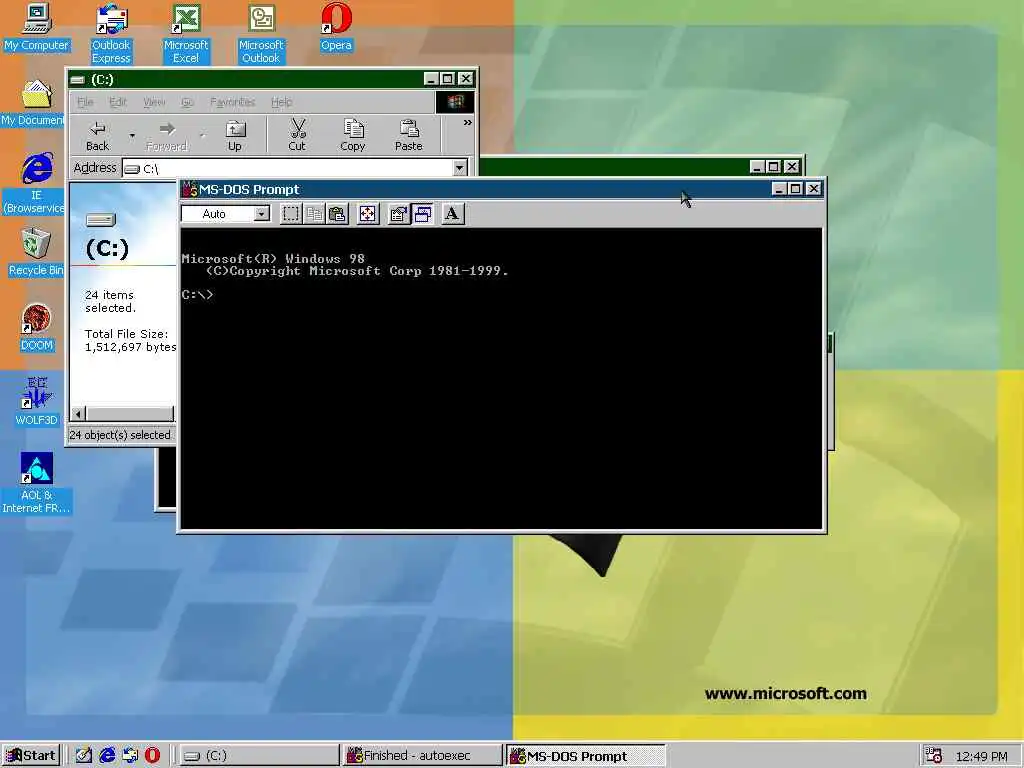Launch Opera from quick launch bar
Image resolution: width=1024 pixels, height=768 pixels.
tap(152, 756)
